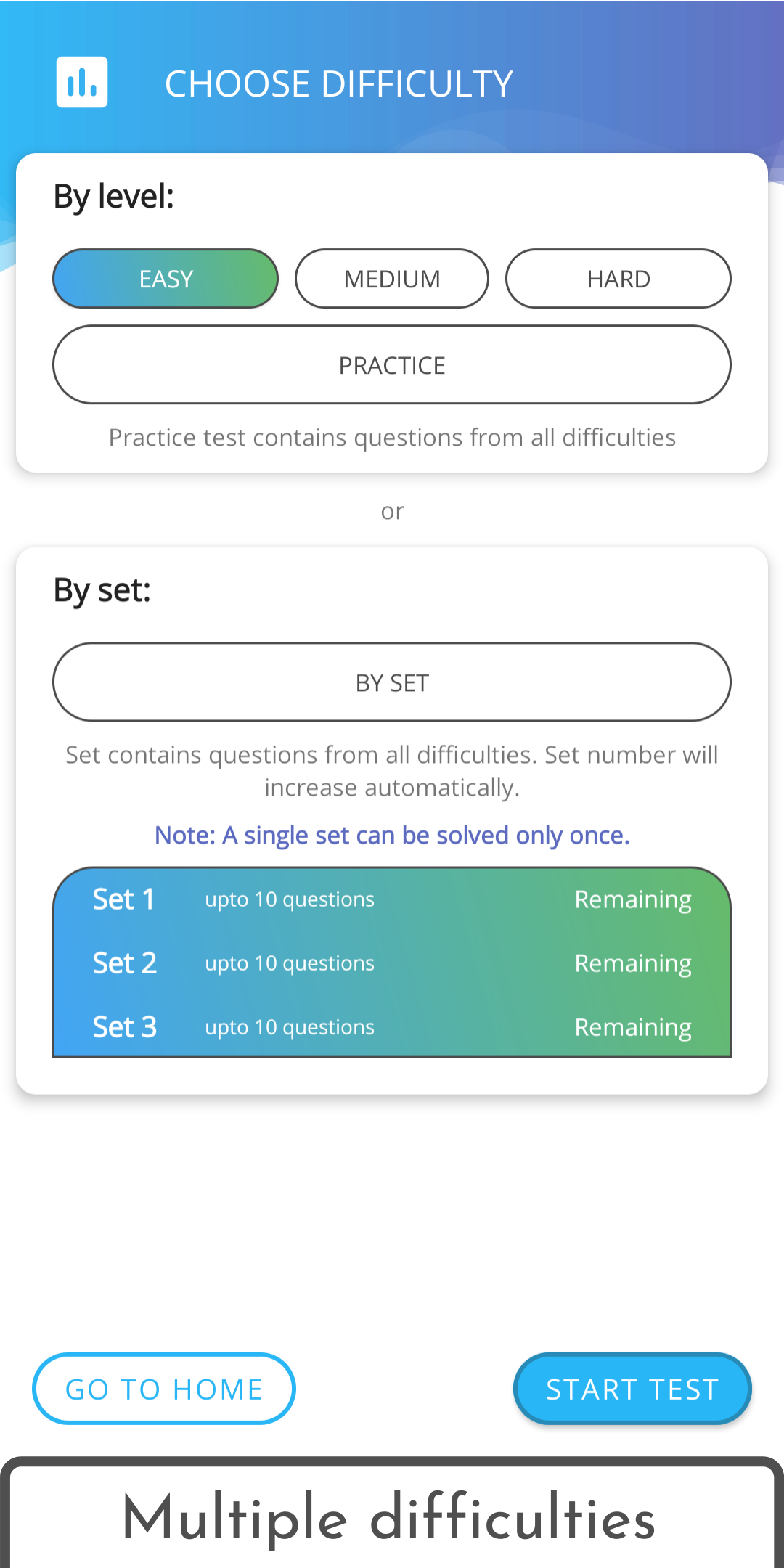784x1568 pixels.
Task: Choose MEDIUM difficulty level
Action: pyautogui.click(x=392, y=279)
